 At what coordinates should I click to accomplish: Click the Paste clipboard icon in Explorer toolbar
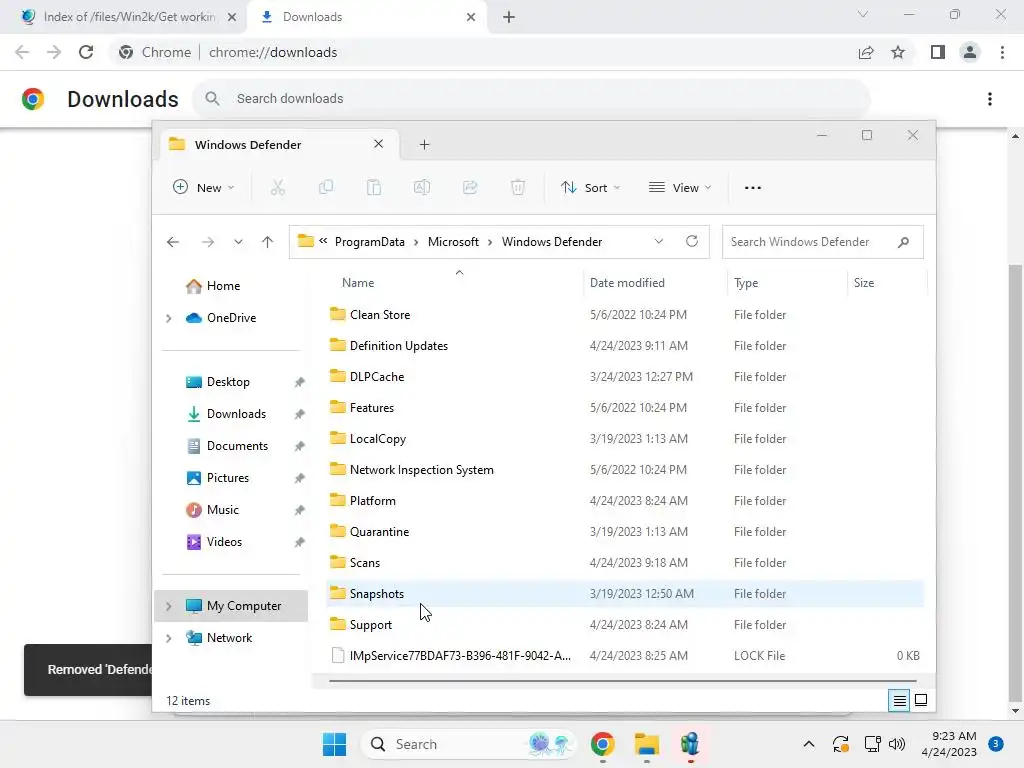pos(374,187)
